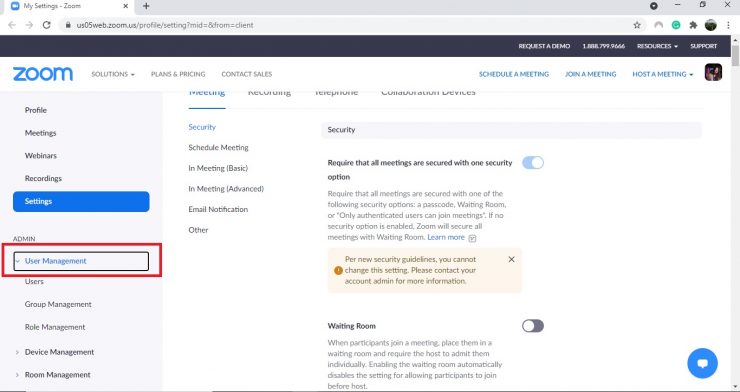Open the chat help bubble
The image size is (740, 392).
tap(702, 363)
